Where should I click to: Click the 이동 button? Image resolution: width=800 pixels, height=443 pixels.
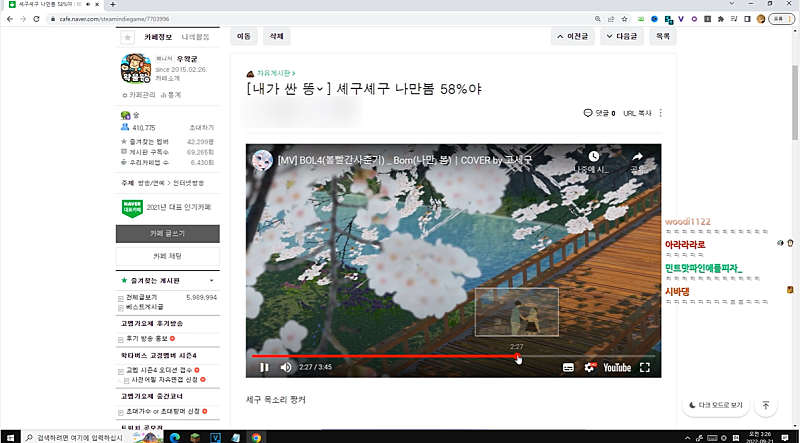coord(244,37)
